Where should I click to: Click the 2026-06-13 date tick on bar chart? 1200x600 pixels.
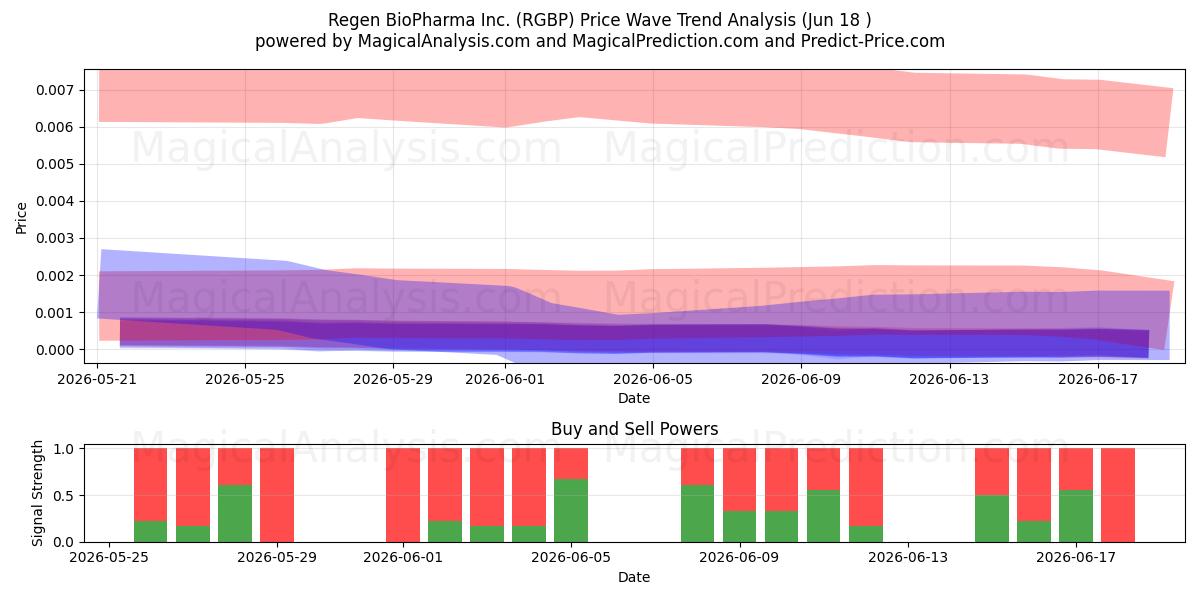908,558
